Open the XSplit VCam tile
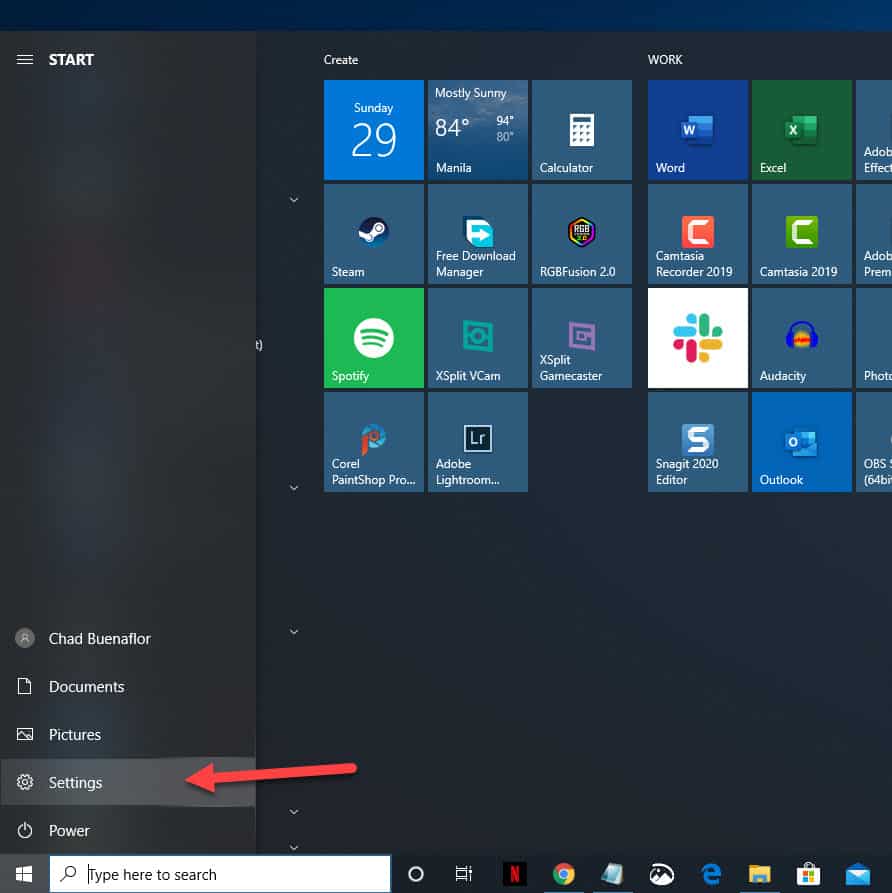 click(478, 338)
